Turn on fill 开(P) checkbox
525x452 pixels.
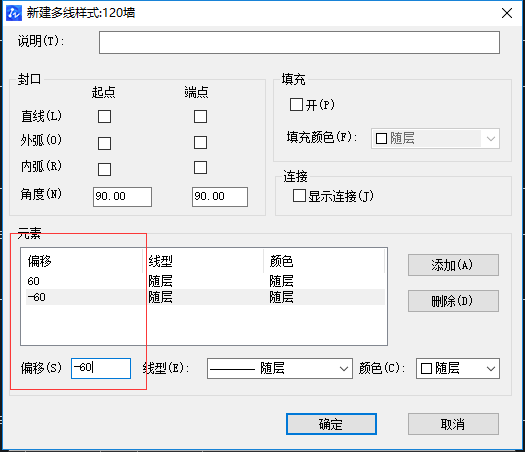[296, 104]
